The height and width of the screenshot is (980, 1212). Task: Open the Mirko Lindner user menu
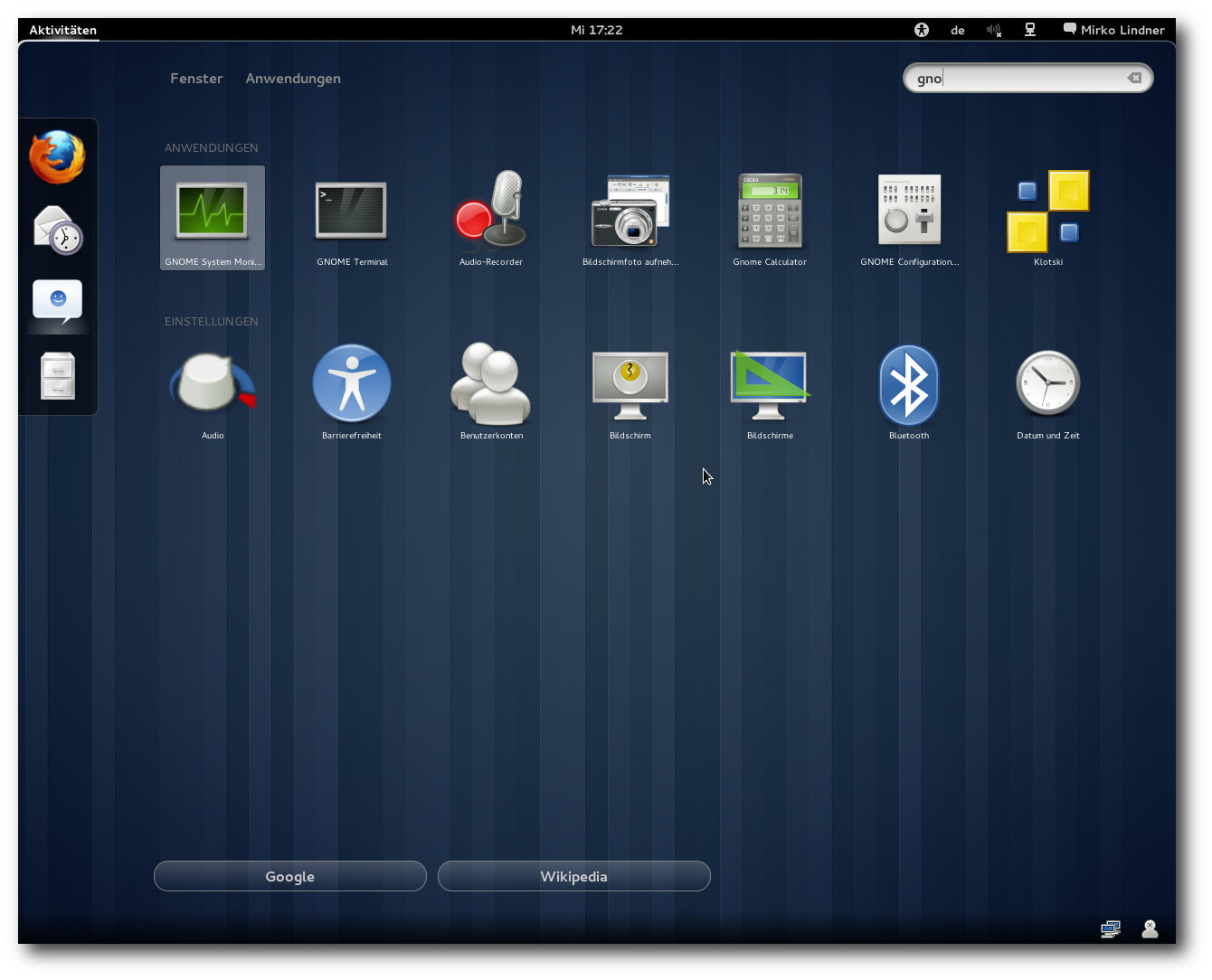tap(1113, 30)
